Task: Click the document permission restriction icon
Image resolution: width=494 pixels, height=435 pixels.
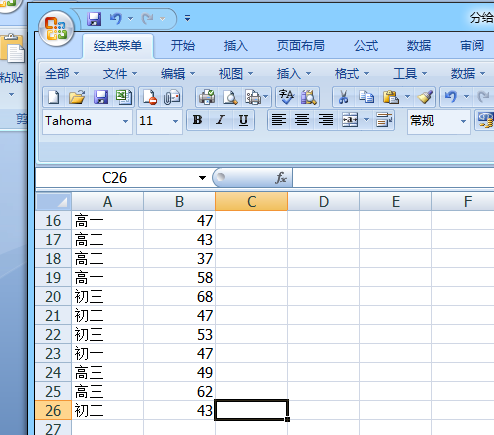Action: (x=150, y=97)
